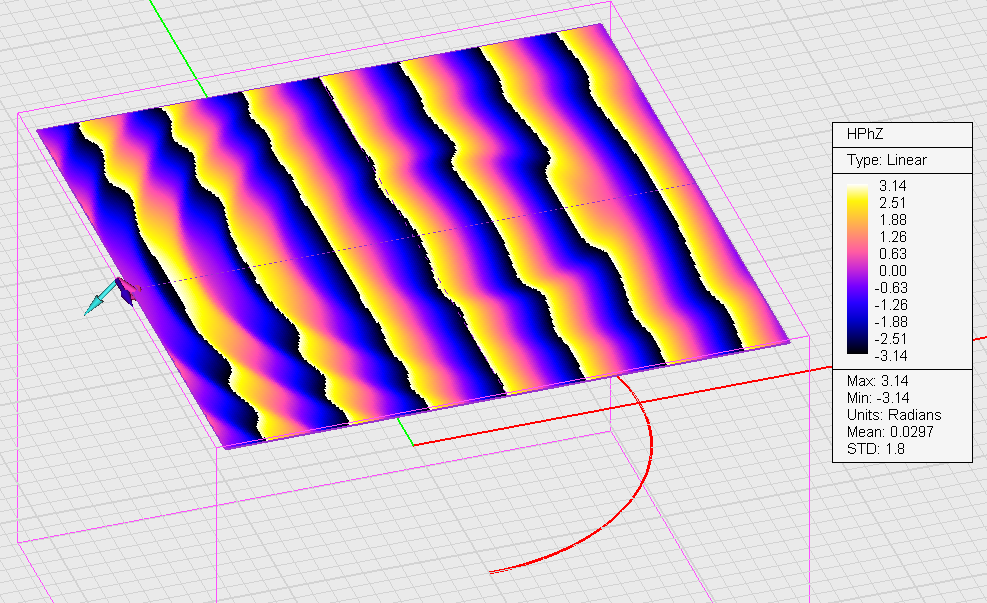Click the 1.88 label on the color scale
The image size is (987, 603).
pyautogui.click(x=893, y=220)
